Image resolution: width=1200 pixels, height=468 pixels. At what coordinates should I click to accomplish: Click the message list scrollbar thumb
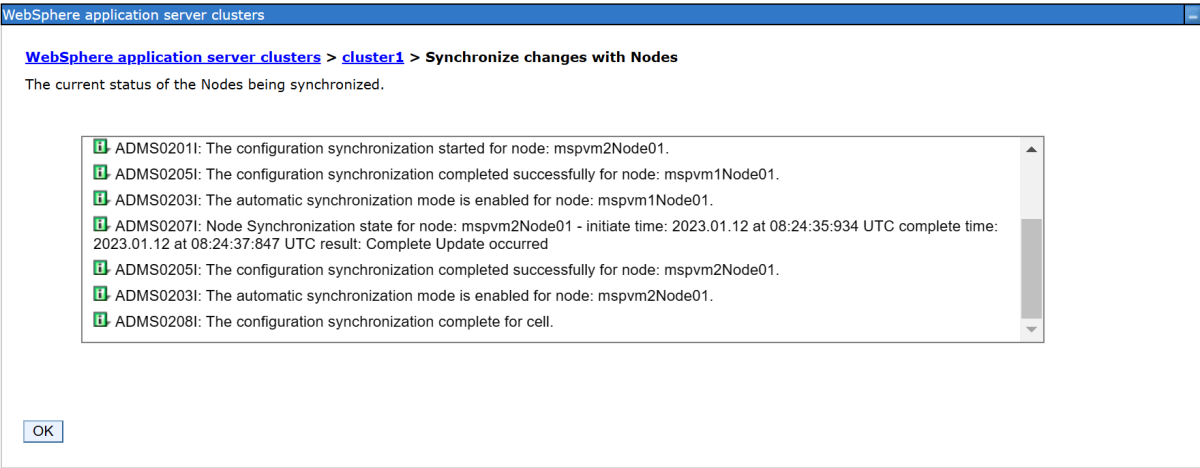(1031, 267)
